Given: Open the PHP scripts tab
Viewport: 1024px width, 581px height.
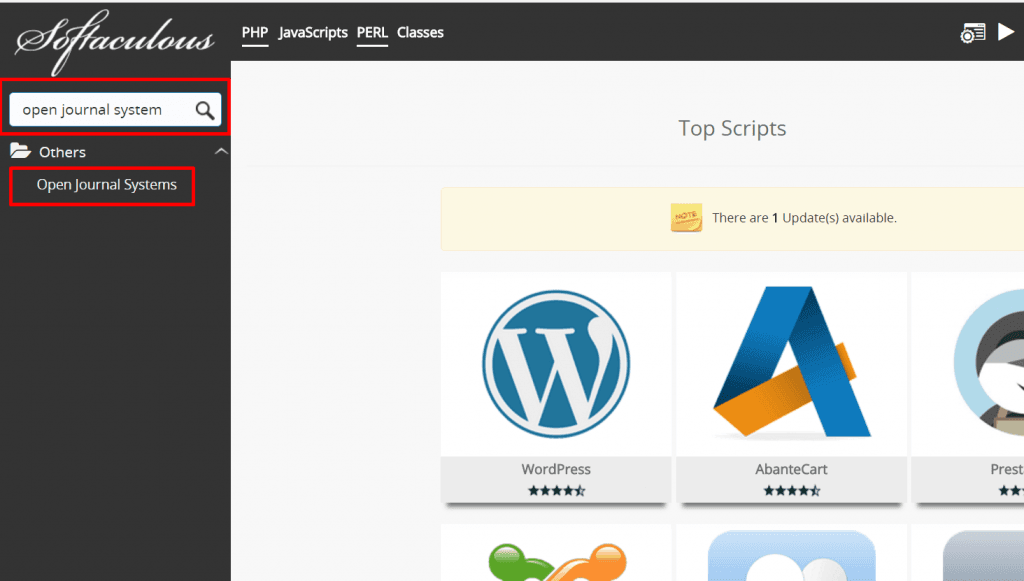Looking at the screenshot, I should point(255,33).
